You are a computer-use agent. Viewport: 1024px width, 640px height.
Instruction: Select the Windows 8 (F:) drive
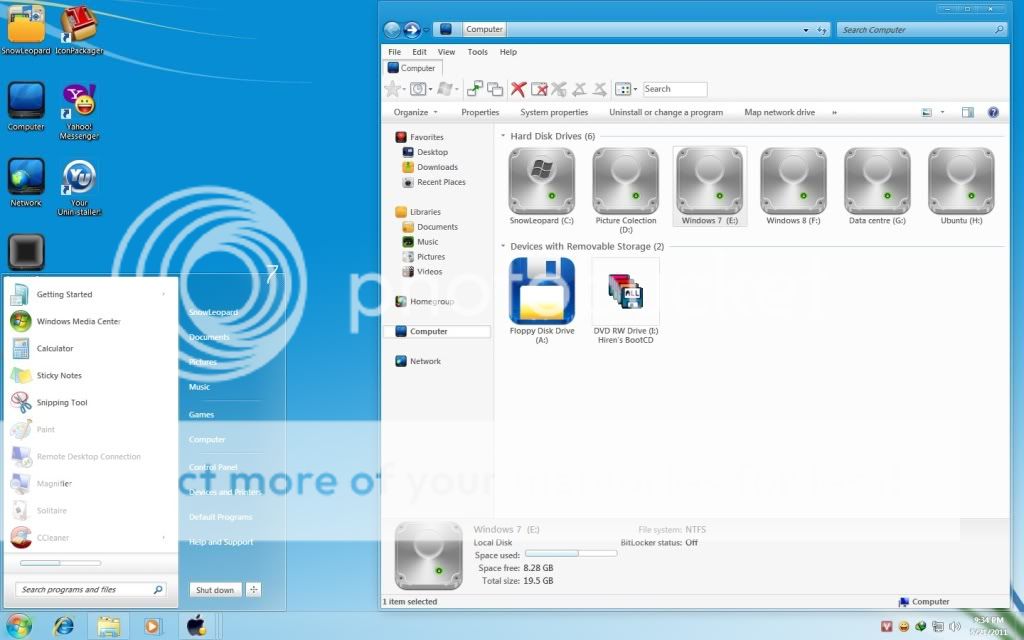pyautogui.click(x=793, y=181)
